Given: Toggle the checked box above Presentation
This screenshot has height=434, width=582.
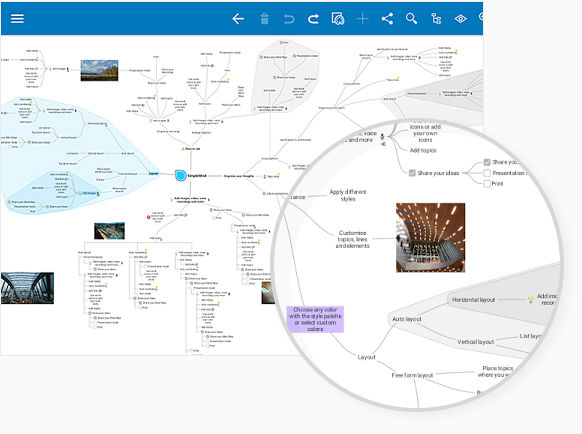Looking at the screenshot, I should pos(487,162).
